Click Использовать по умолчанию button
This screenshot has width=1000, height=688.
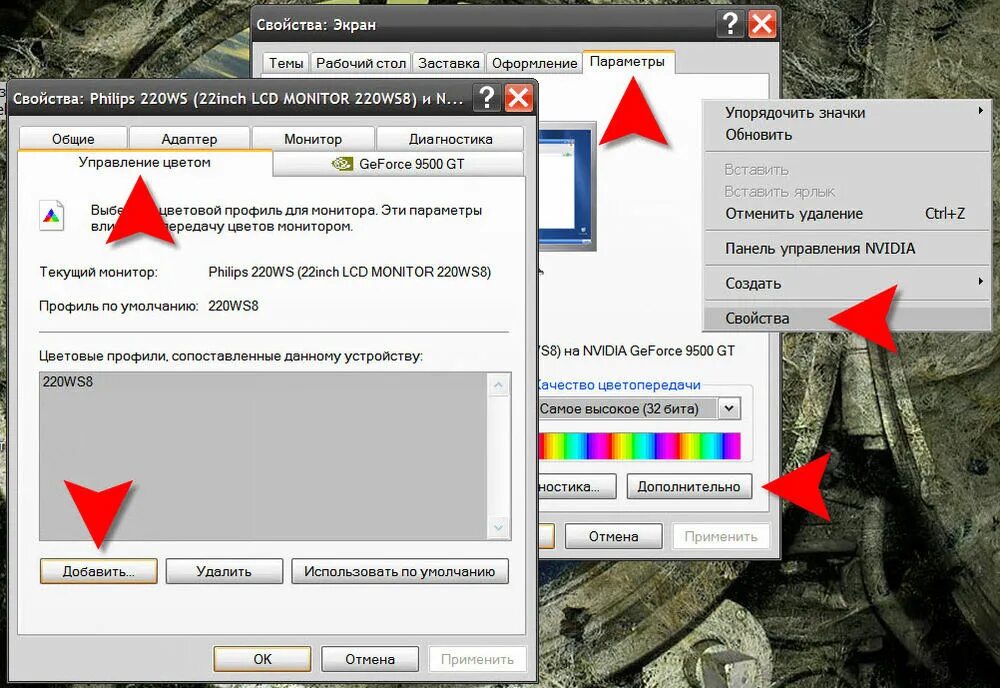coord(399,571)
